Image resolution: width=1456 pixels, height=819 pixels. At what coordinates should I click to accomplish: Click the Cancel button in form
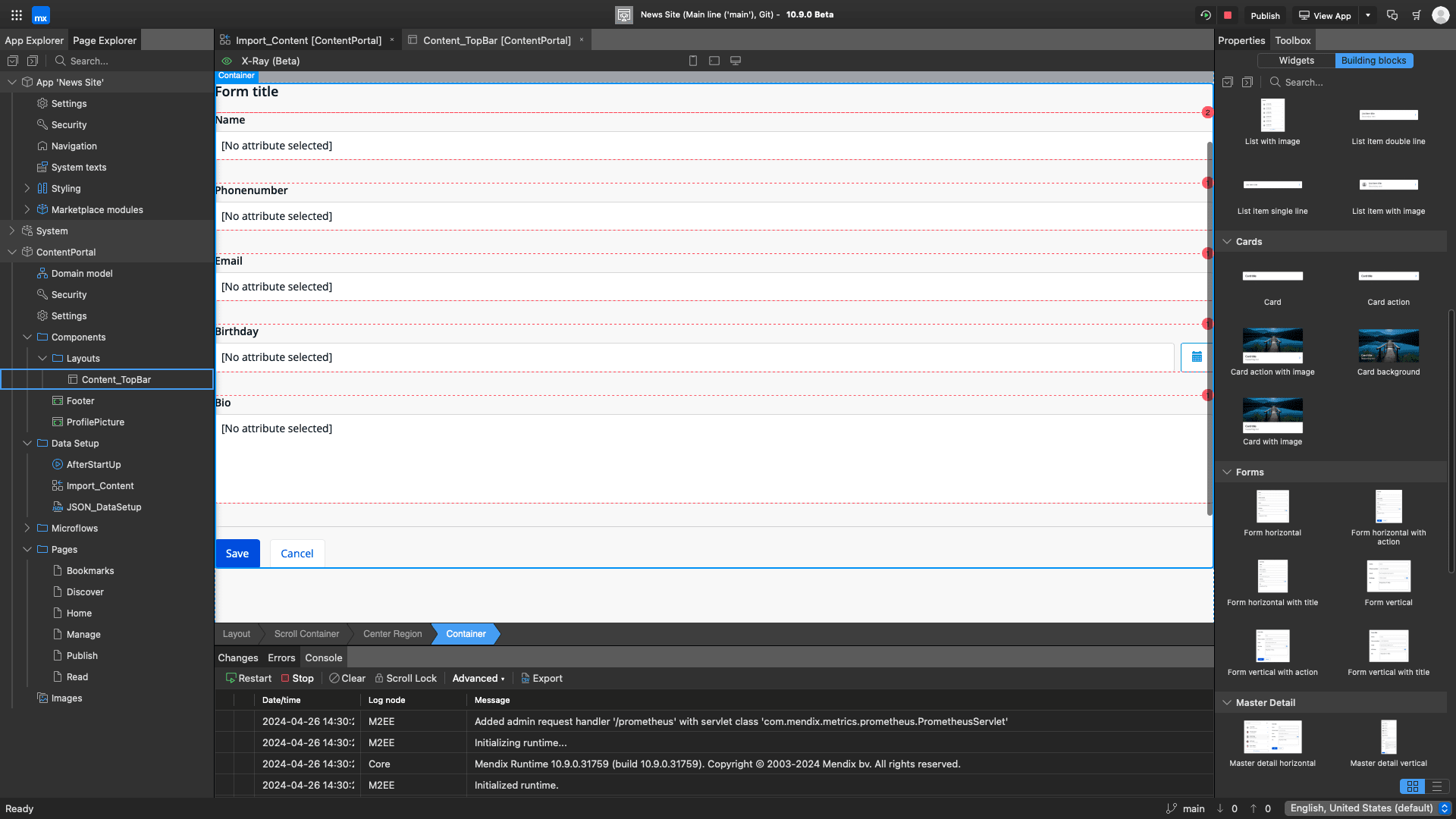[x=297, y=554]
